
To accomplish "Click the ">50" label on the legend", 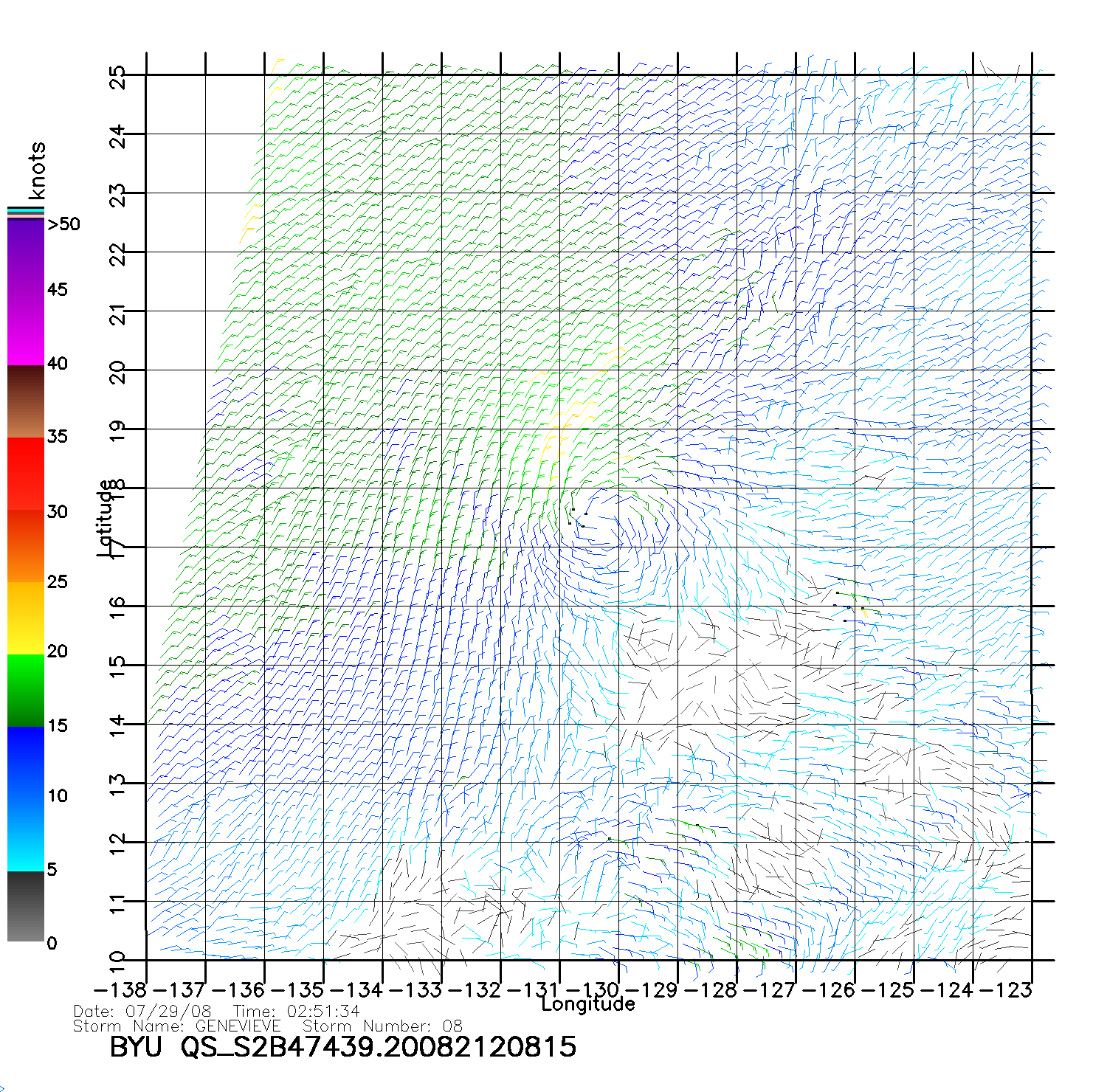I will pyautogui.click(x=63, y=224).
